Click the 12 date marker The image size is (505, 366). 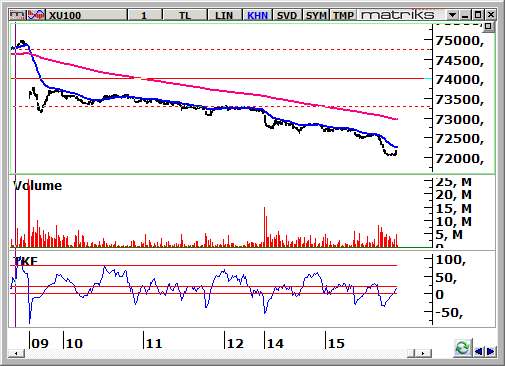point(235,343)
